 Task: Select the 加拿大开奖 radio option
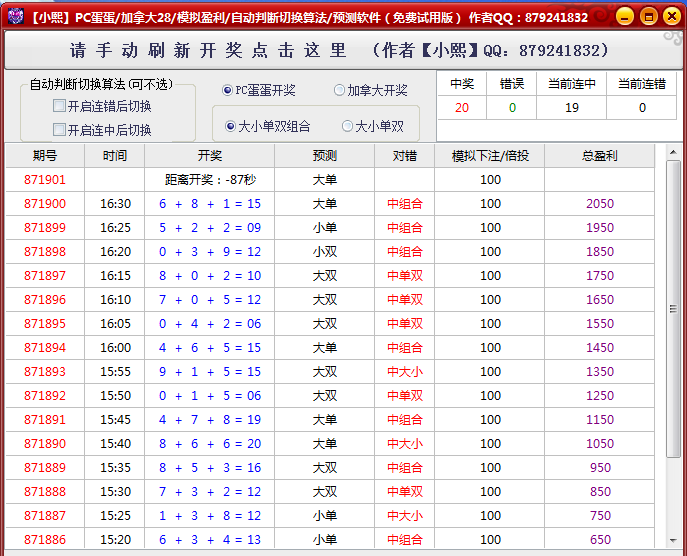340,90
